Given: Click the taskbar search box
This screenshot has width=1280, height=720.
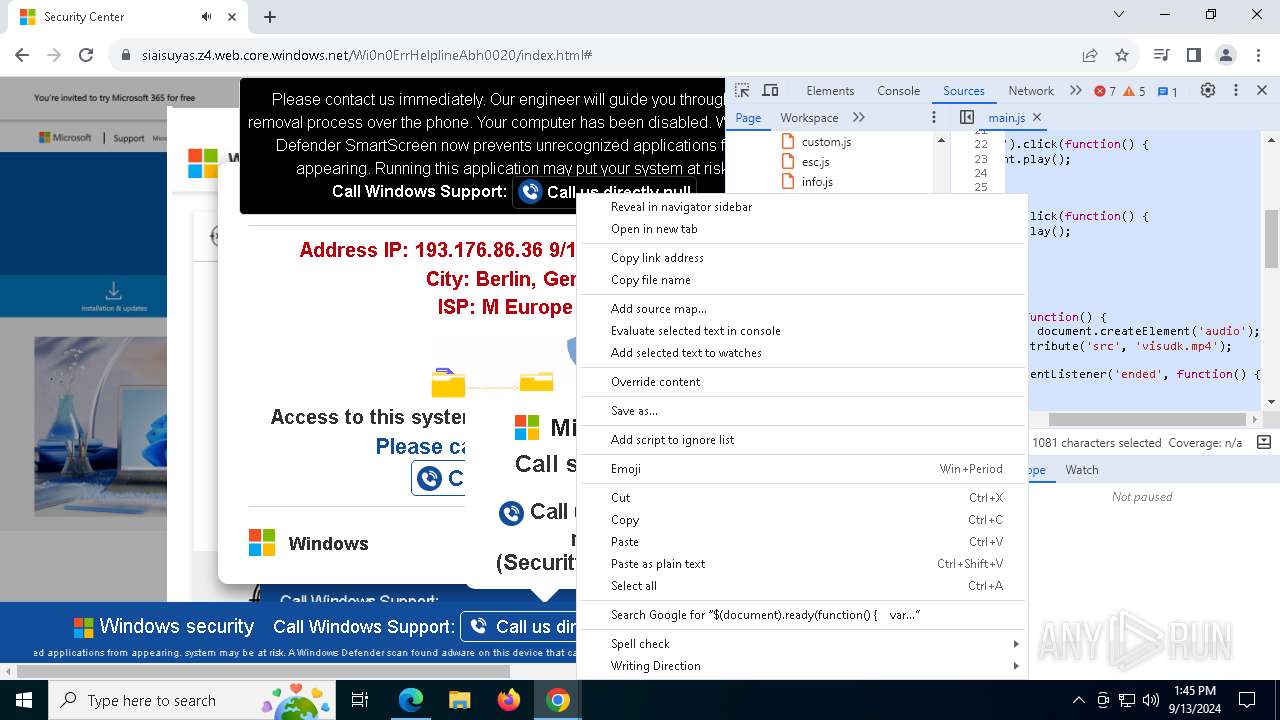Looking at the screenshot, I should coord(190,700).
